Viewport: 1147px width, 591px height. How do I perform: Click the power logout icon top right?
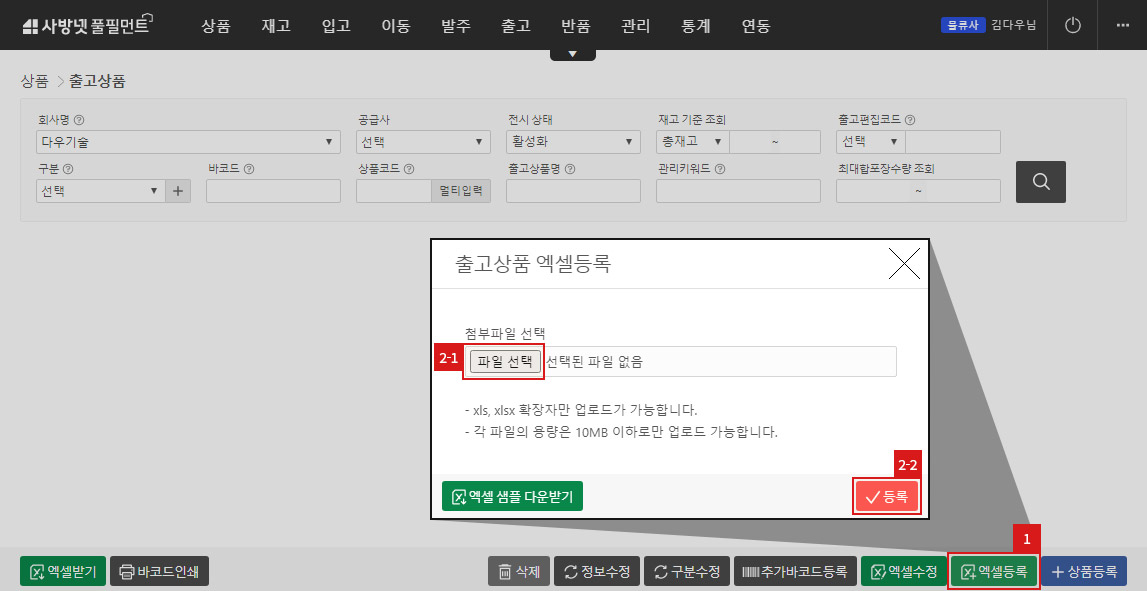pyautogui.click(x=1072, y=25)
